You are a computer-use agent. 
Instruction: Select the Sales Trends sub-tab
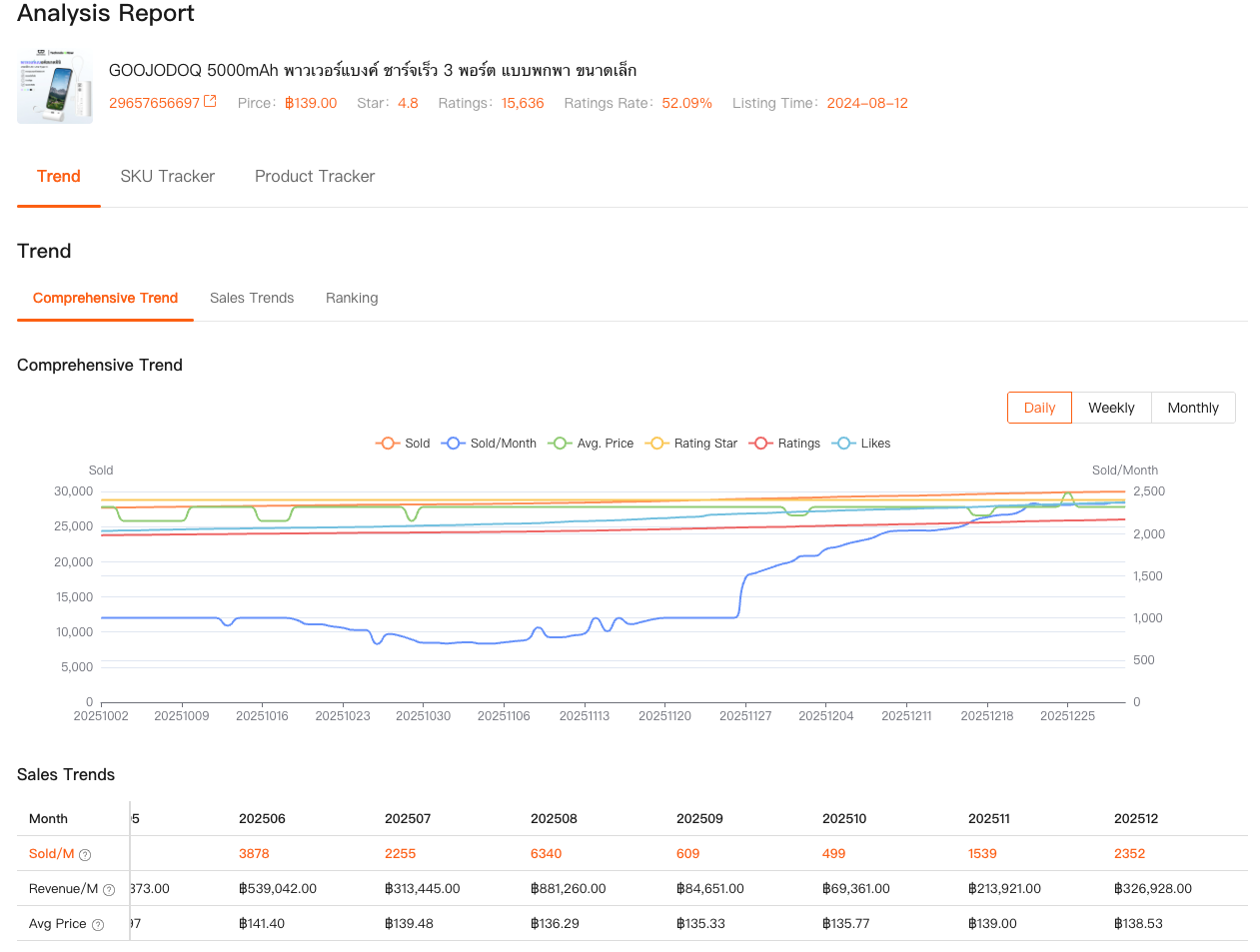[252, 298]
